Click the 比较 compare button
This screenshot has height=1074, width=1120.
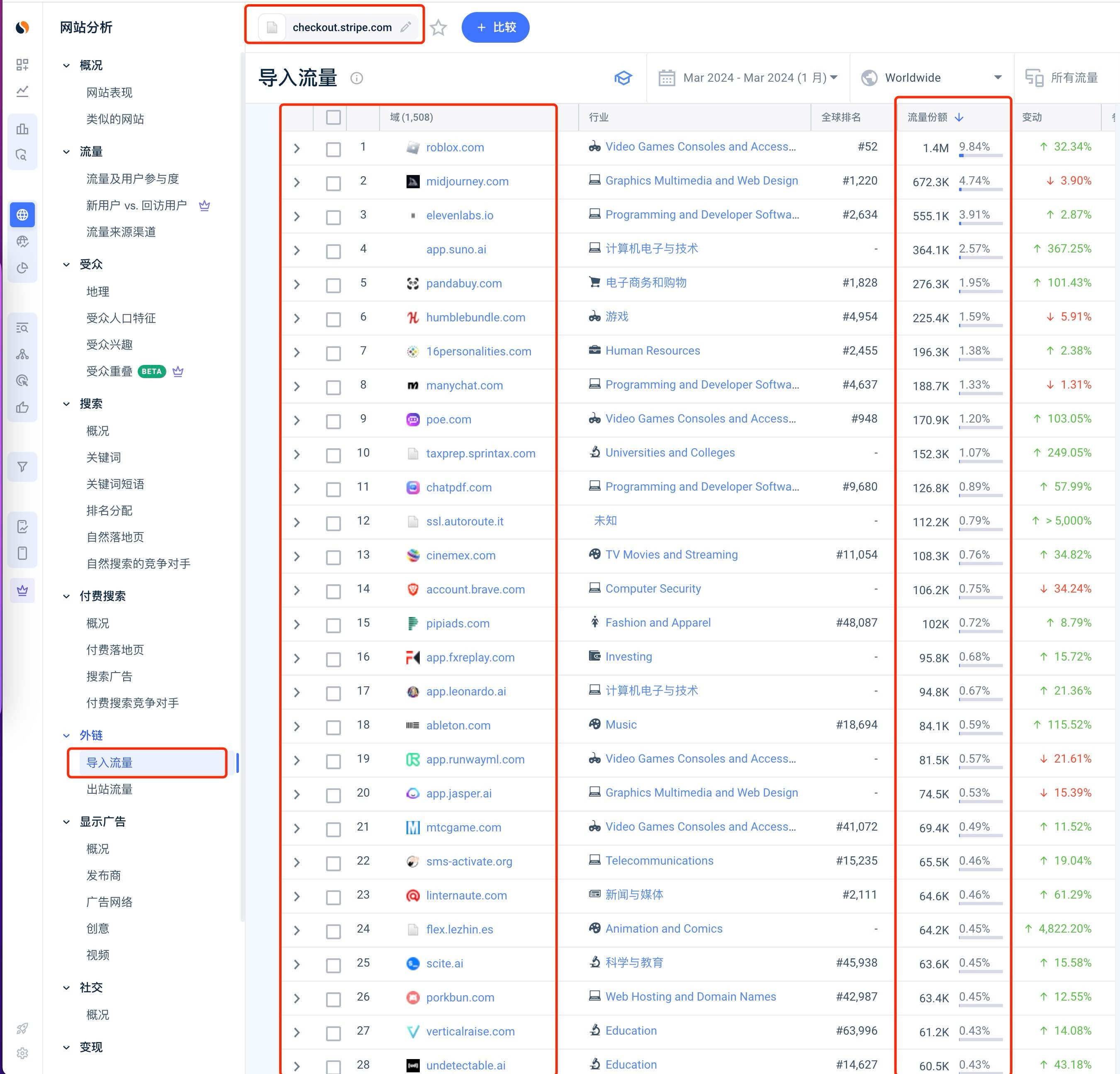click(x=495, y=27)
